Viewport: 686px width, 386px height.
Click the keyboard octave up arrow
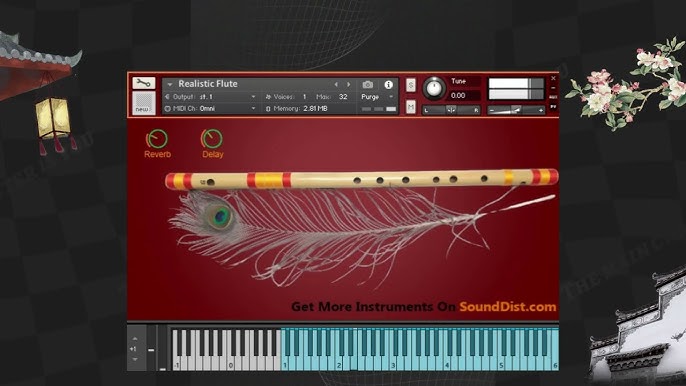pyautogui.click(x=135, y=339)
